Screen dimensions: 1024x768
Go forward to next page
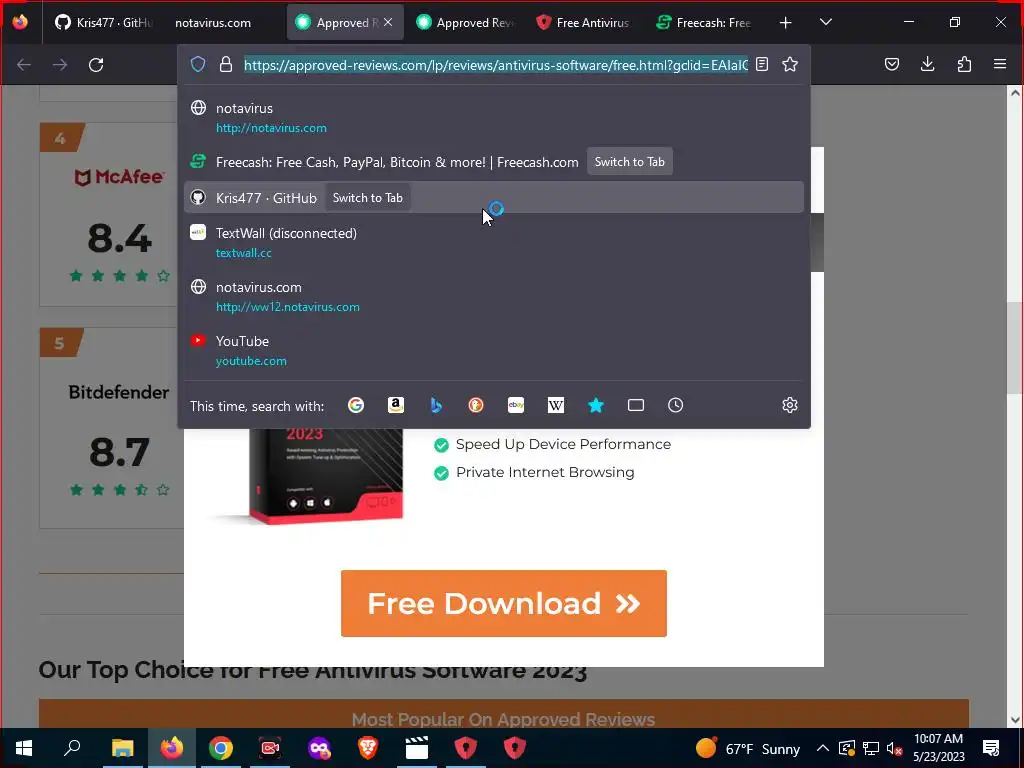click(60, 65)
